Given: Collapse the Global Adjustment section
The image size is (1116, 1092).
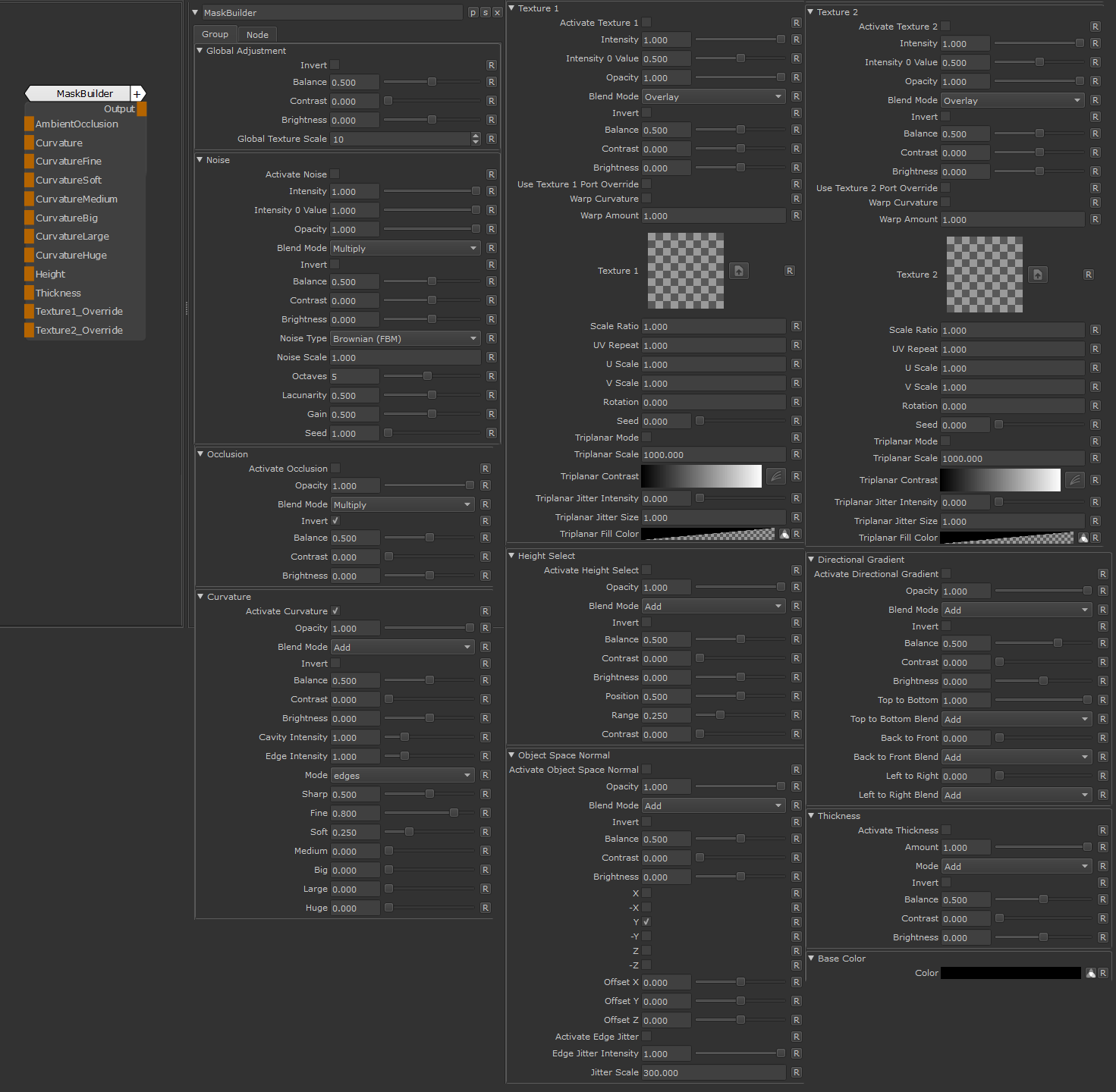Looking at the screenshot, I should 200,51.
